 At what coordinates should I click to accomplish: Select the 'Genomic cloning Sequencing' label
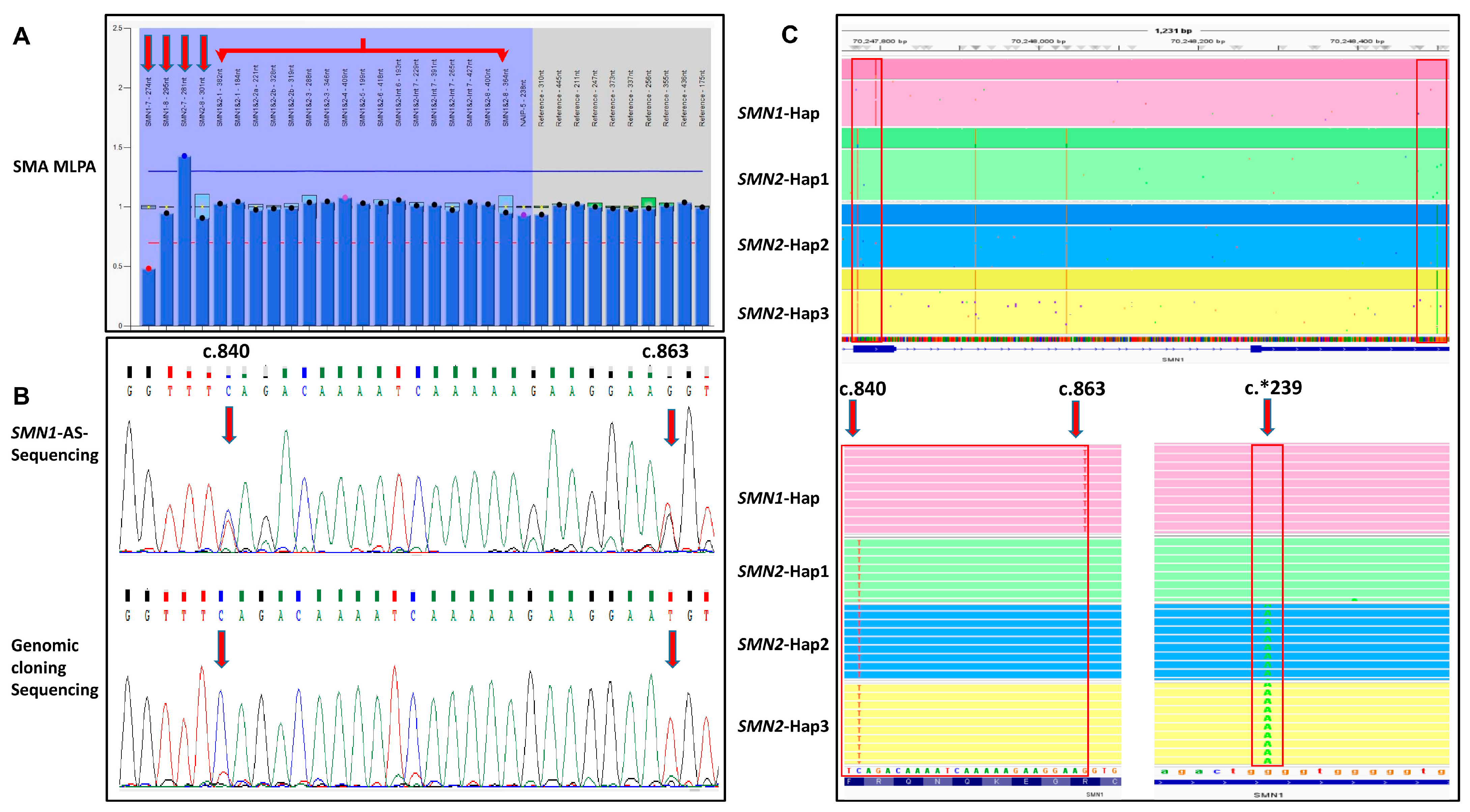pyautogui.click(x=55, y=667)
